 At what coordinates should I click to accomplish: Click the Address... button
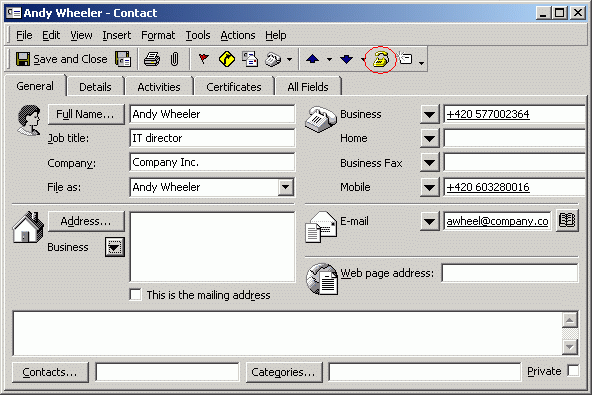[x=86, y=221]
